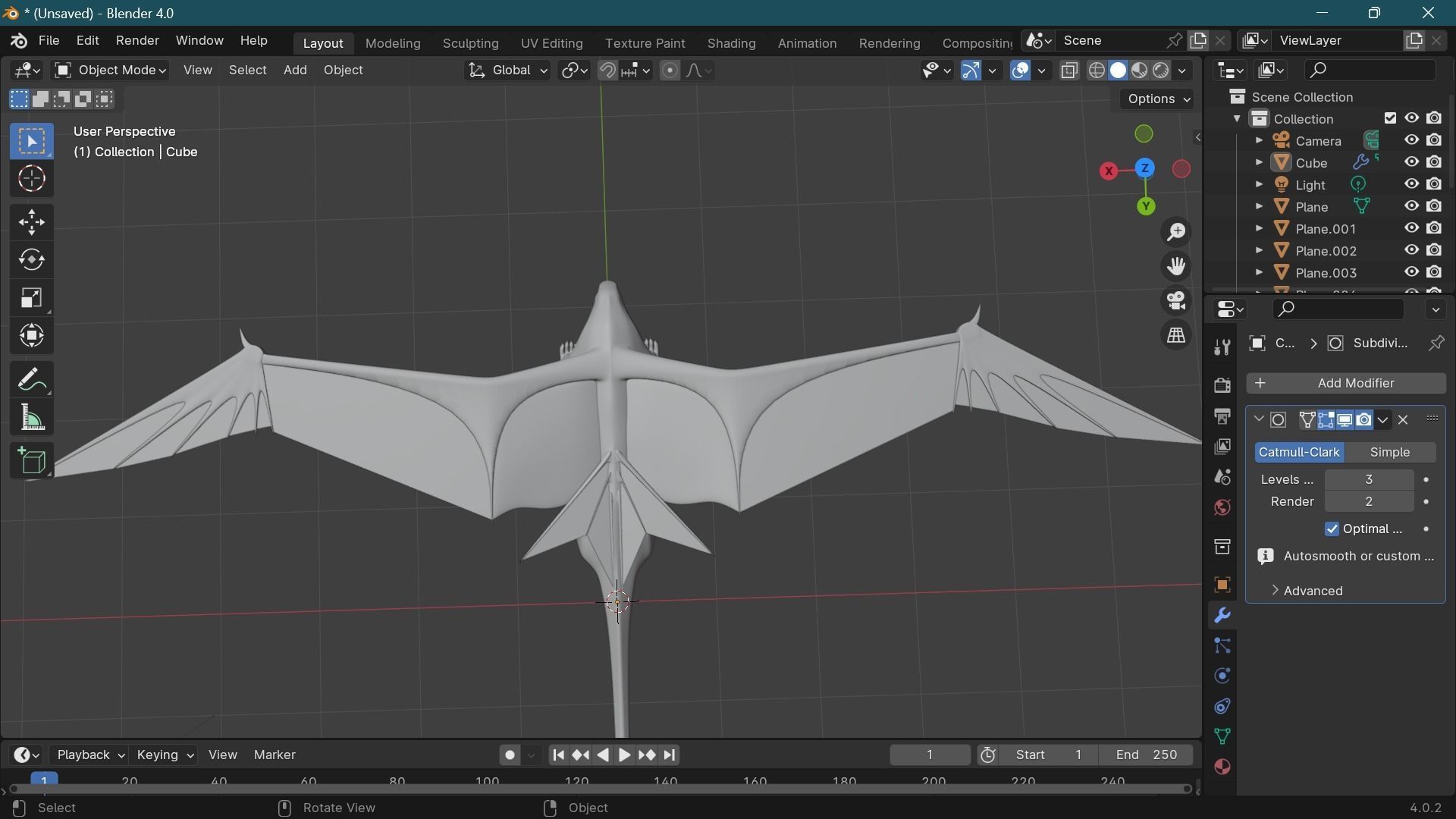Image resolution: width=1456 pixels, height=819 pixels.
Task: Click the current frame number field
Action: pos(930,755)
